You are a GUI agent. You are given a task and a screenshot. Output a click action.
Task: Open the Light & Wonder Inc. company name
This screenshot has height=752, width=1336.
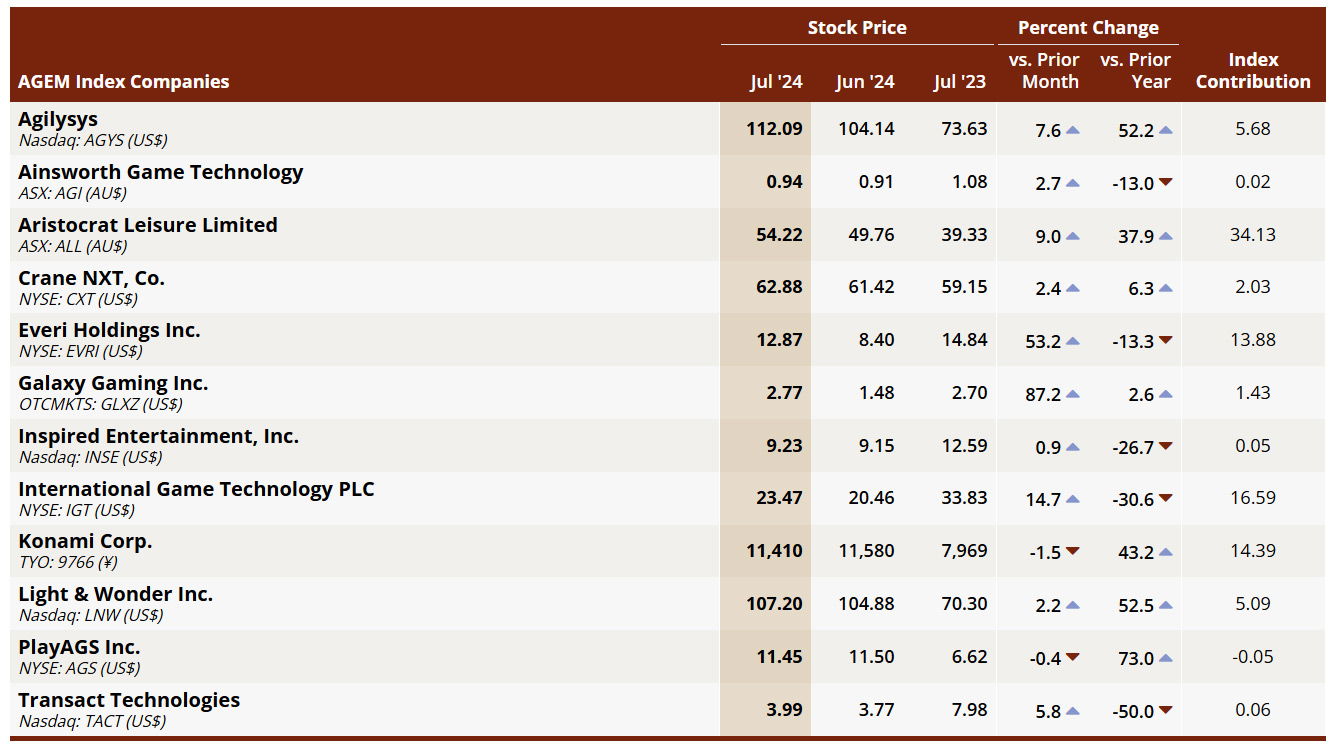click(116, 594)
